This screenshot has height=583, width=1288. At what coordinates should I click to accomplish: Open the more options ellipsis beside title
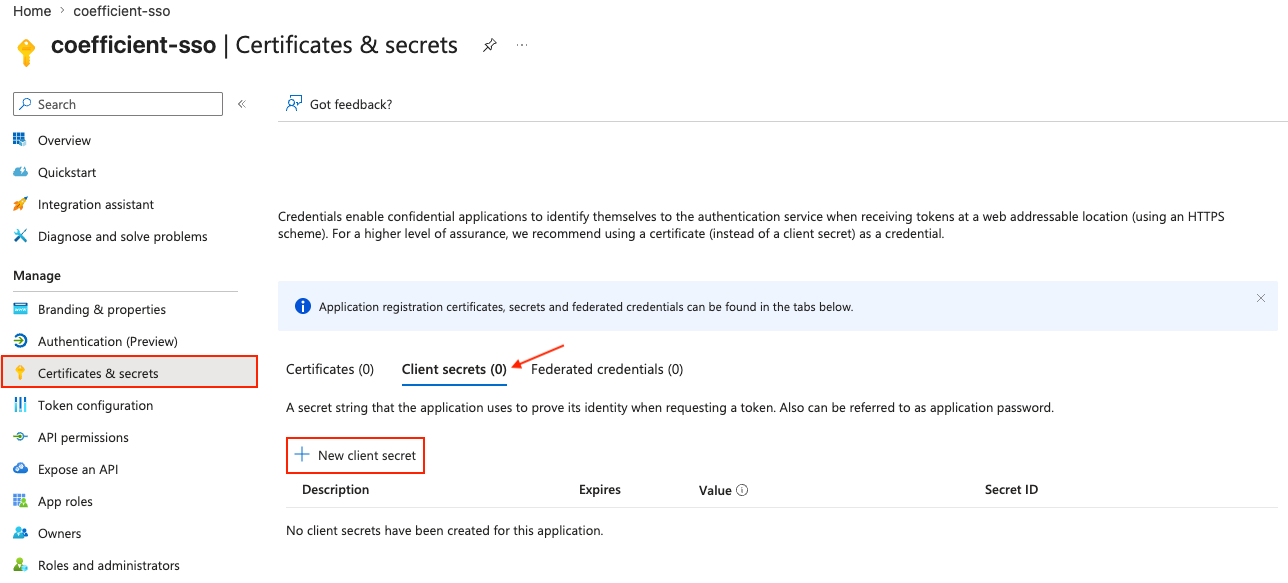click(x=522, y=46)
